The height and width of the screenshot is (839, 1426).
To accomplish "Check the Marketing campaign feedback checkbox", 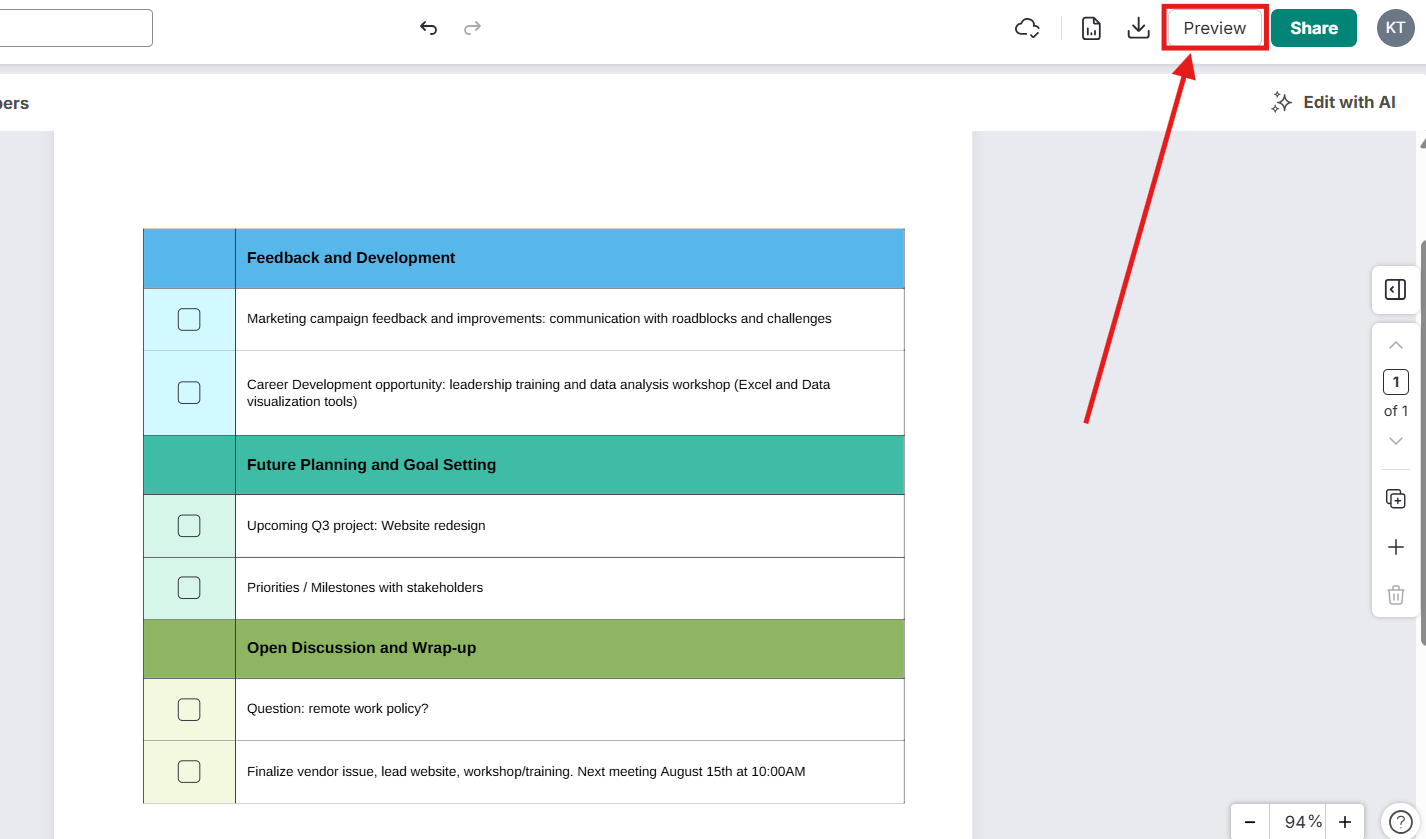I will click(188, 319).
